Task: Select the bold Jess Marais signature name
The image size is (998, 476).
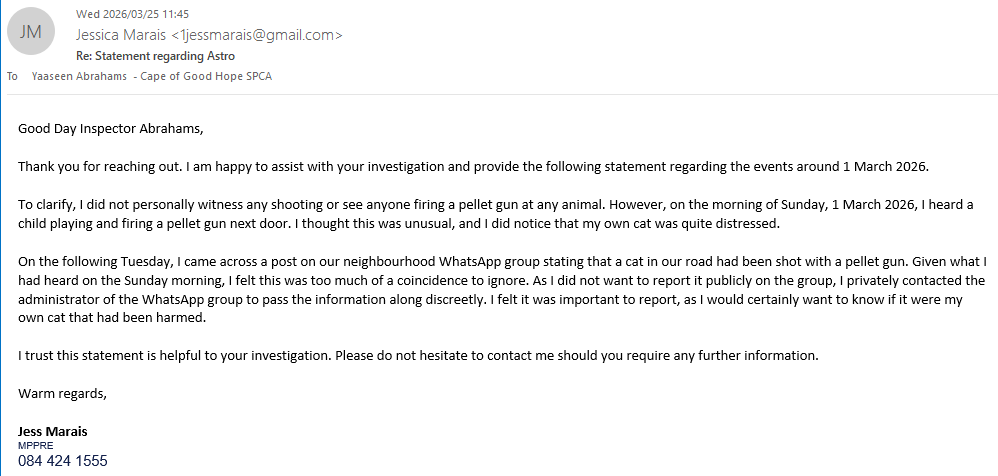Action: tap(53, 431)
